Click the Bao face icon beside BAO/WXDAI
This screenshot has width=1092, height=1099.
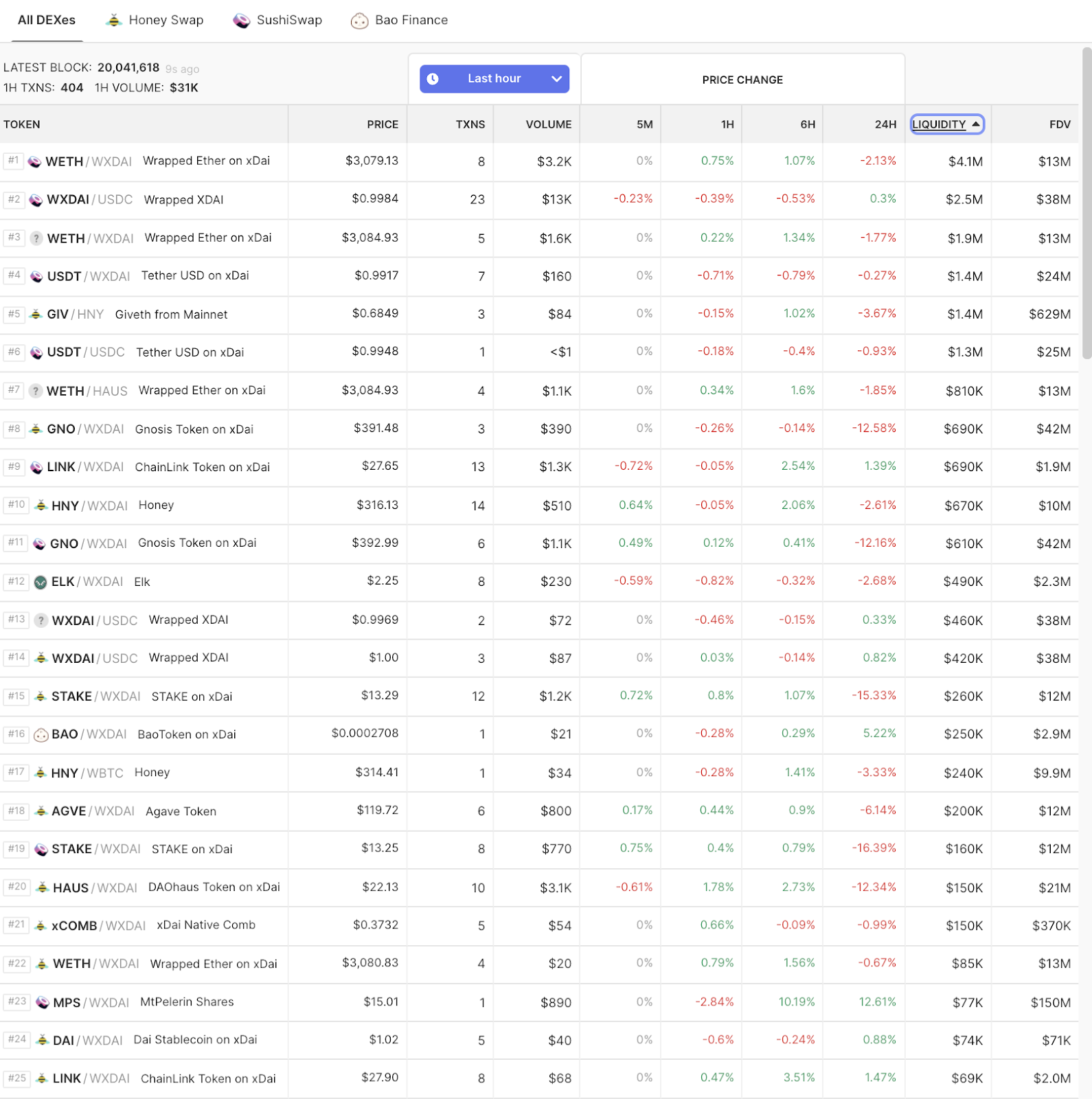tap(41, 735)
